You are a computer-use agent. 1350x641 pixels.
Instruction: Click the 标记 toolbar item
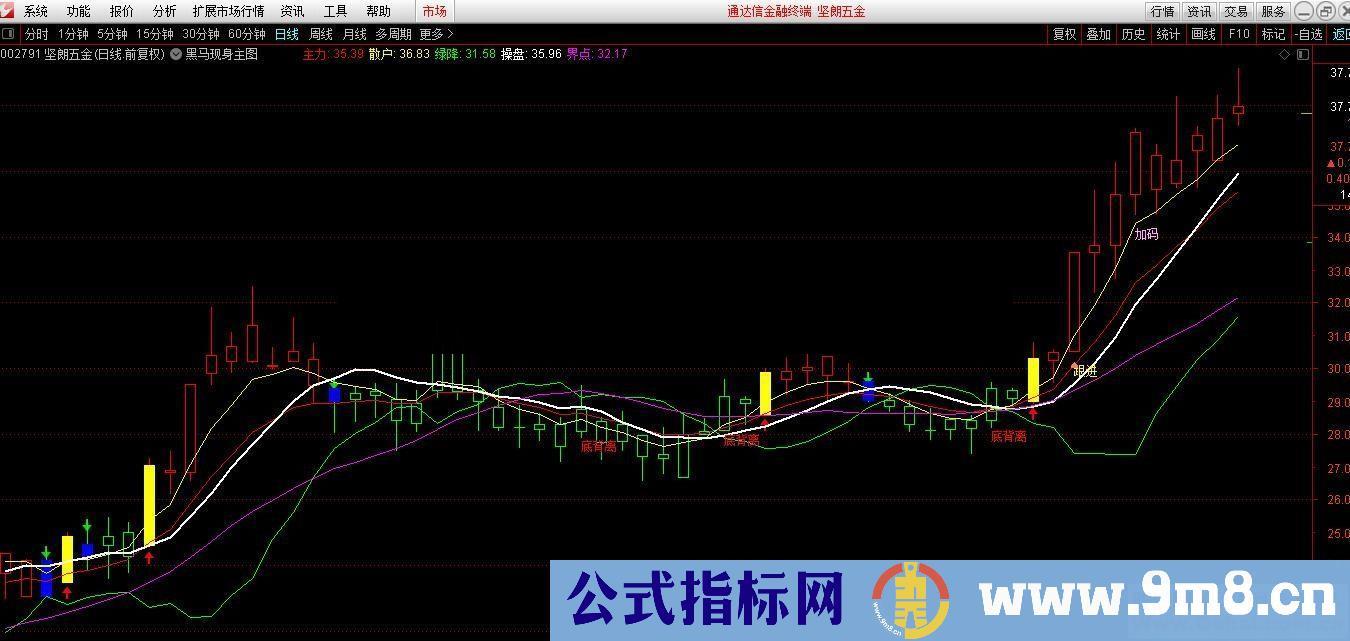click(x=1273, y=34)
